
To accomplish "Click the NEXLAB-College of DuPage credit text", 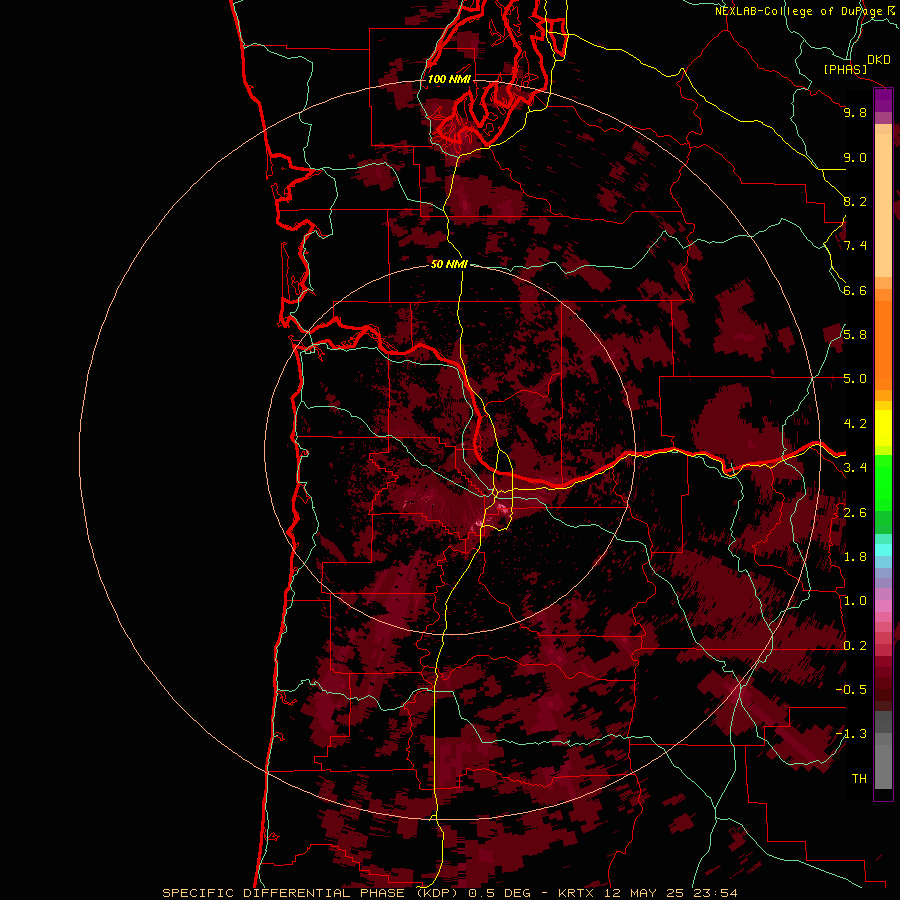I will [804, 11].
